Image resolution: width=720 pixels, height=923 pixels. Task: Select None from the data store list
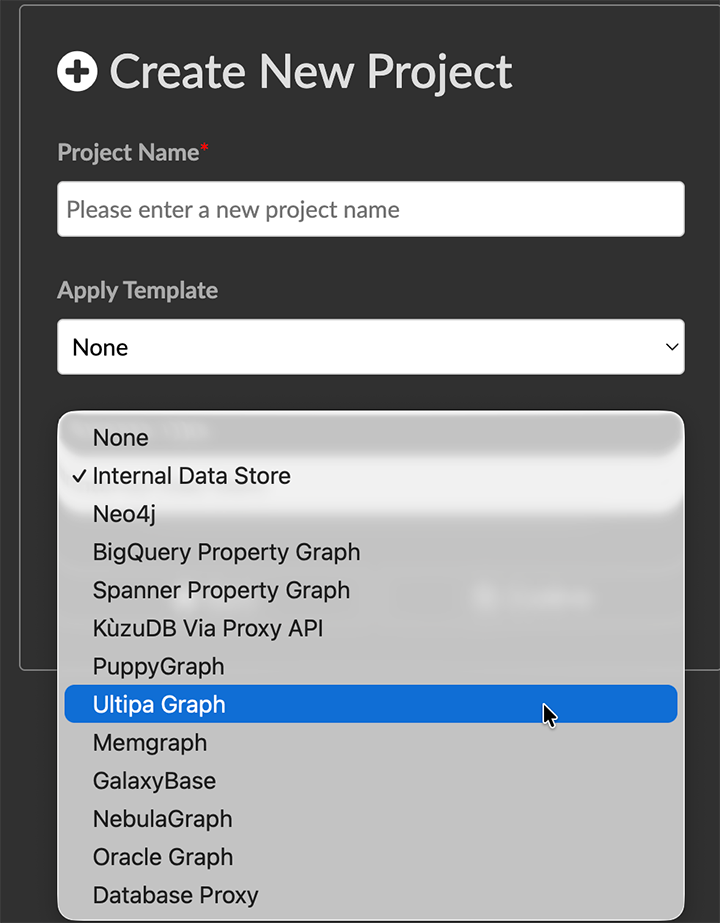click(120, 438)
